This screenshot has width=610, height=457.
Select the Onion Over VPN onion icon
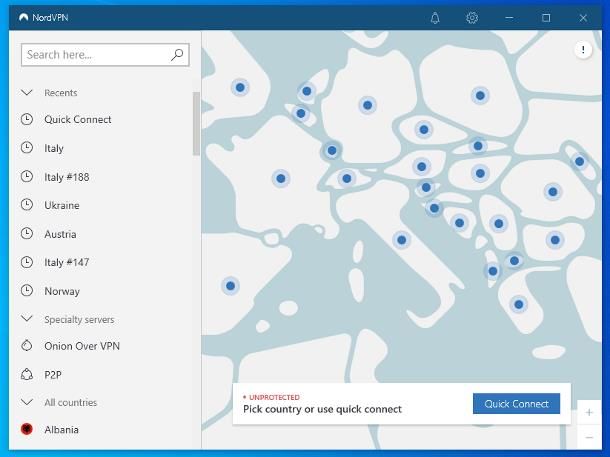pos(27,345)
